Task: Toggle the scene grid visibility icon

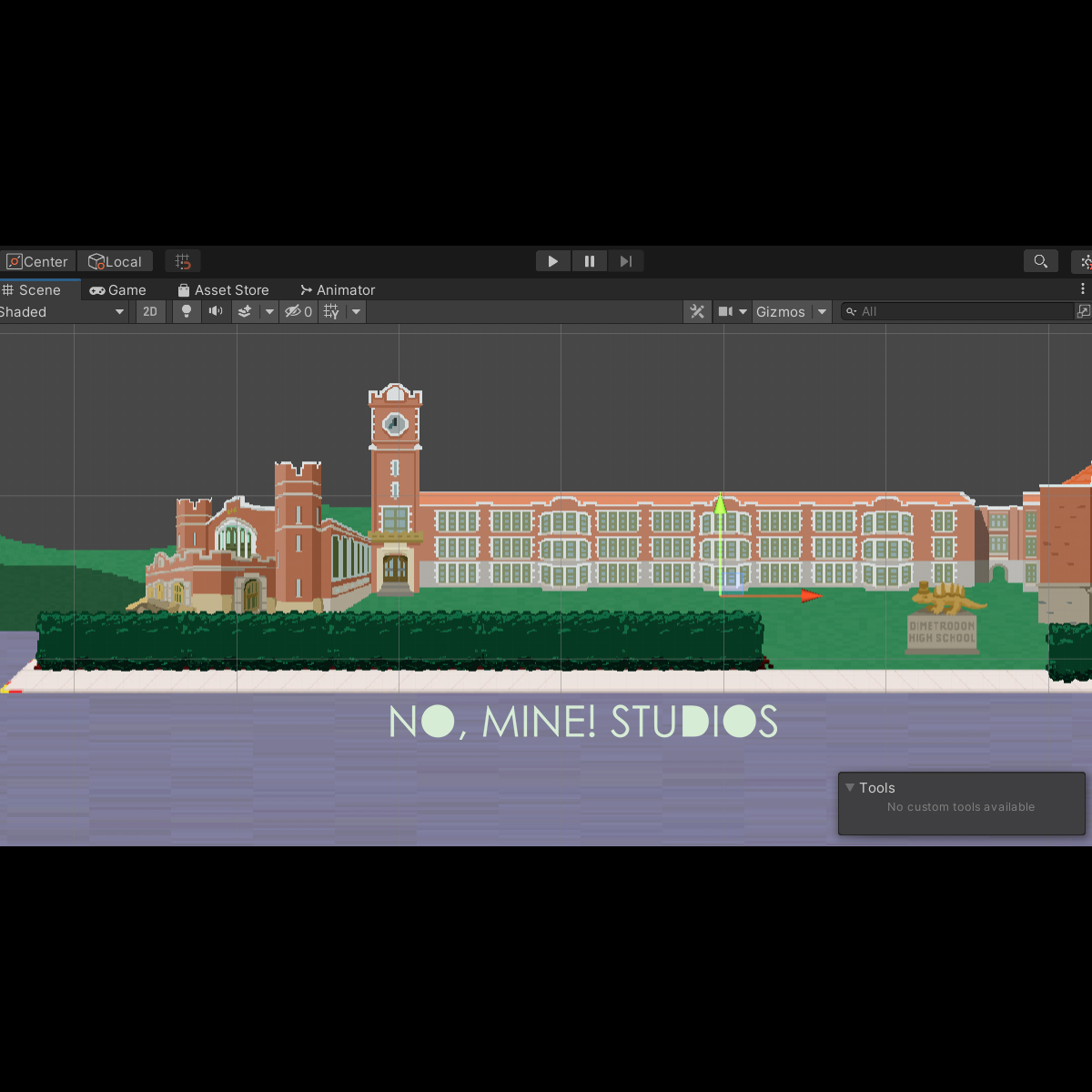Action: [331, 311]
